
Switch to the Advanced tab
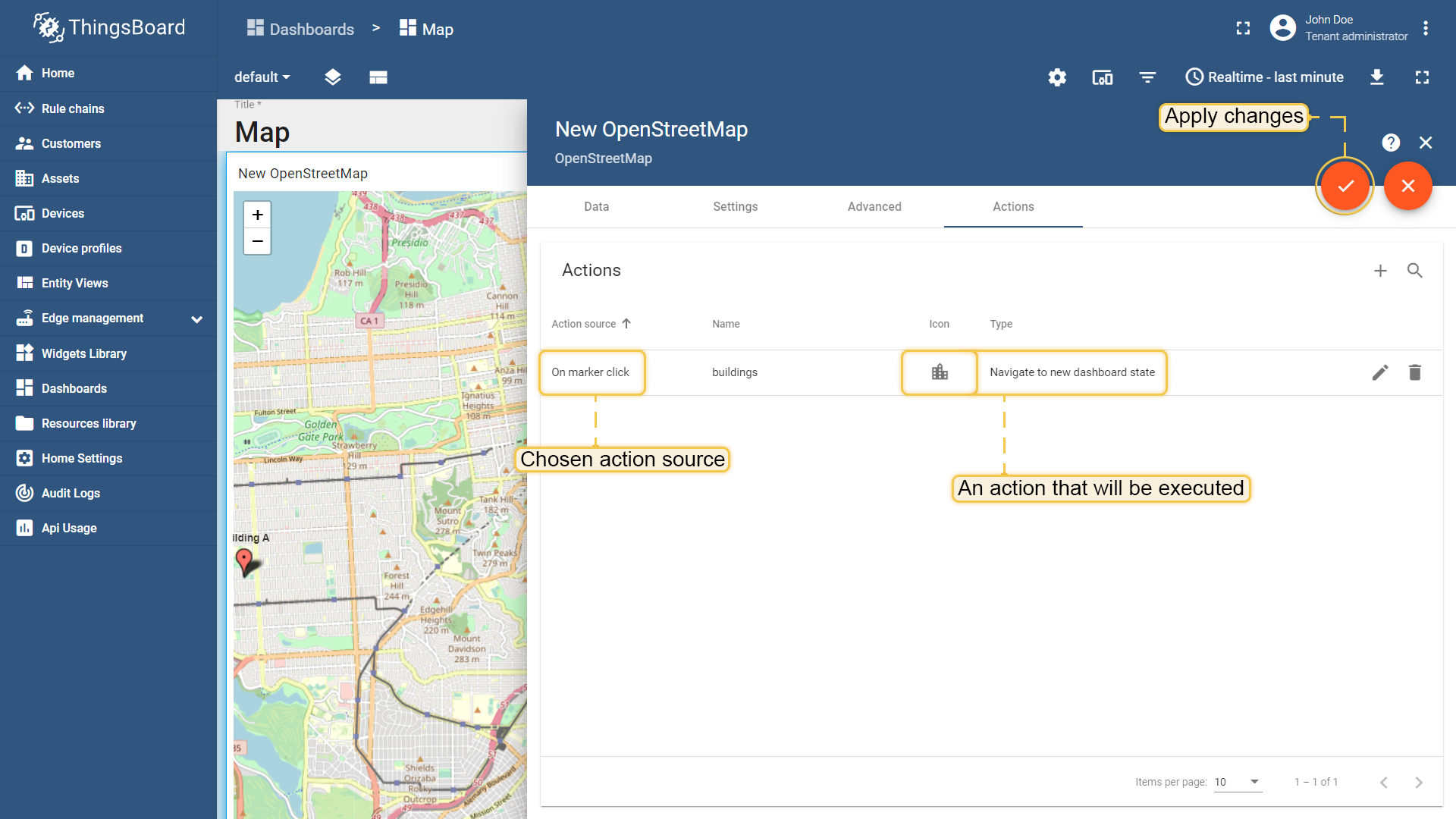(874, 206)
